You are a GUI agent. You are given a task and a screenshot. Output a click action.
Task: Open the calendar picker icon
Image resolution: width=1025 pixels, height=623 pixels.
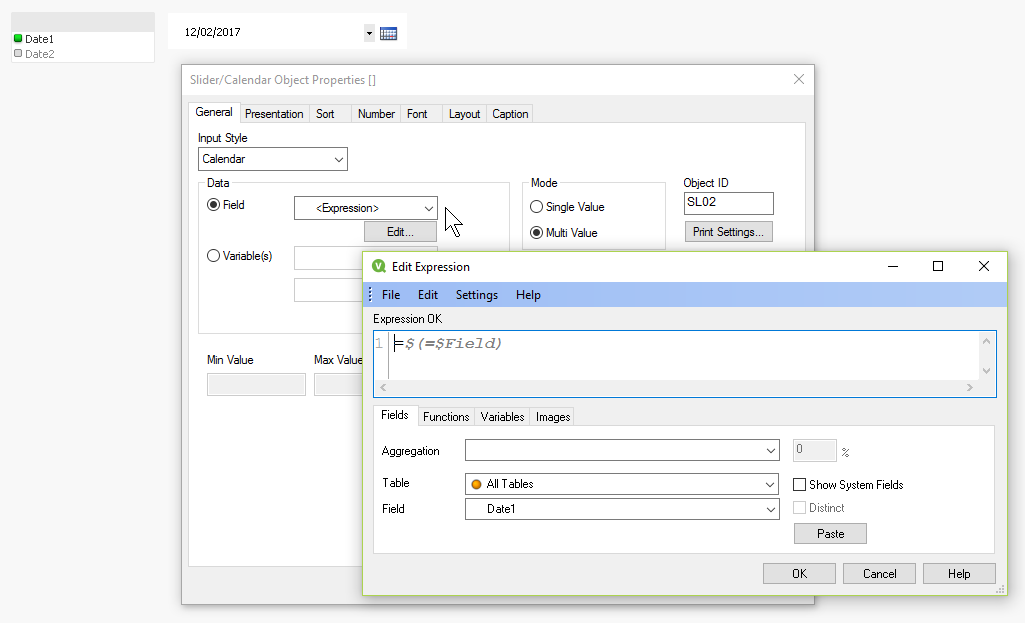click(x=388, y=33)
